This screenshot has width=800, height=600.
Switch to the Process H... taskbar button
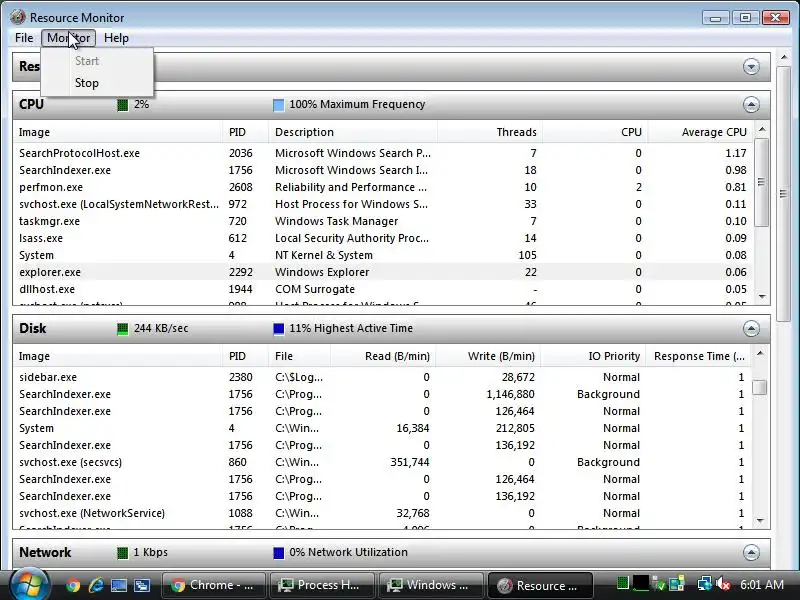[322, 585]
